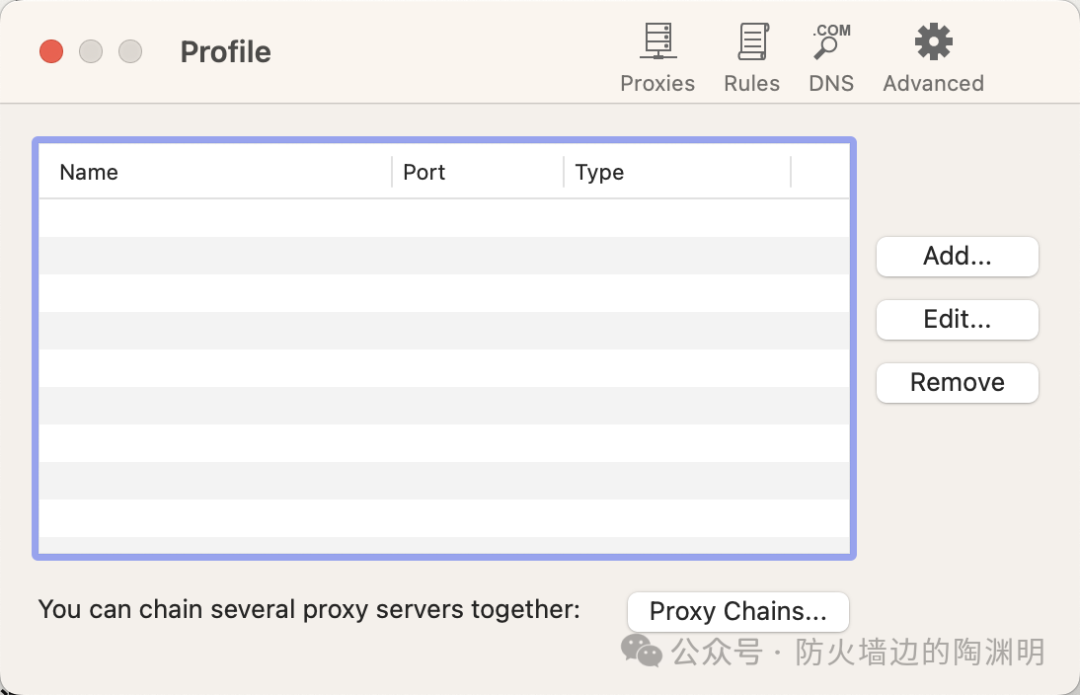Open the DNS magnifier icon

pos(831,43)
